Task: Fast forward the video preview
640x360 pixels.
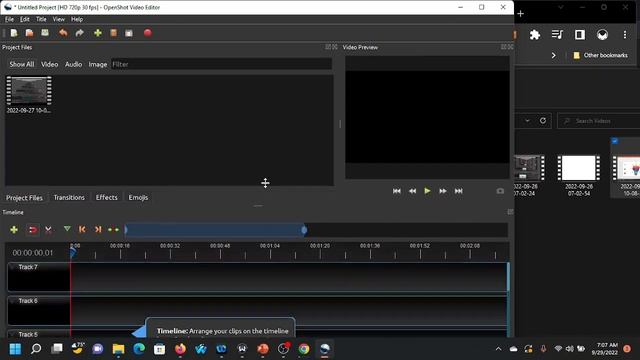Action: [443, 191]
